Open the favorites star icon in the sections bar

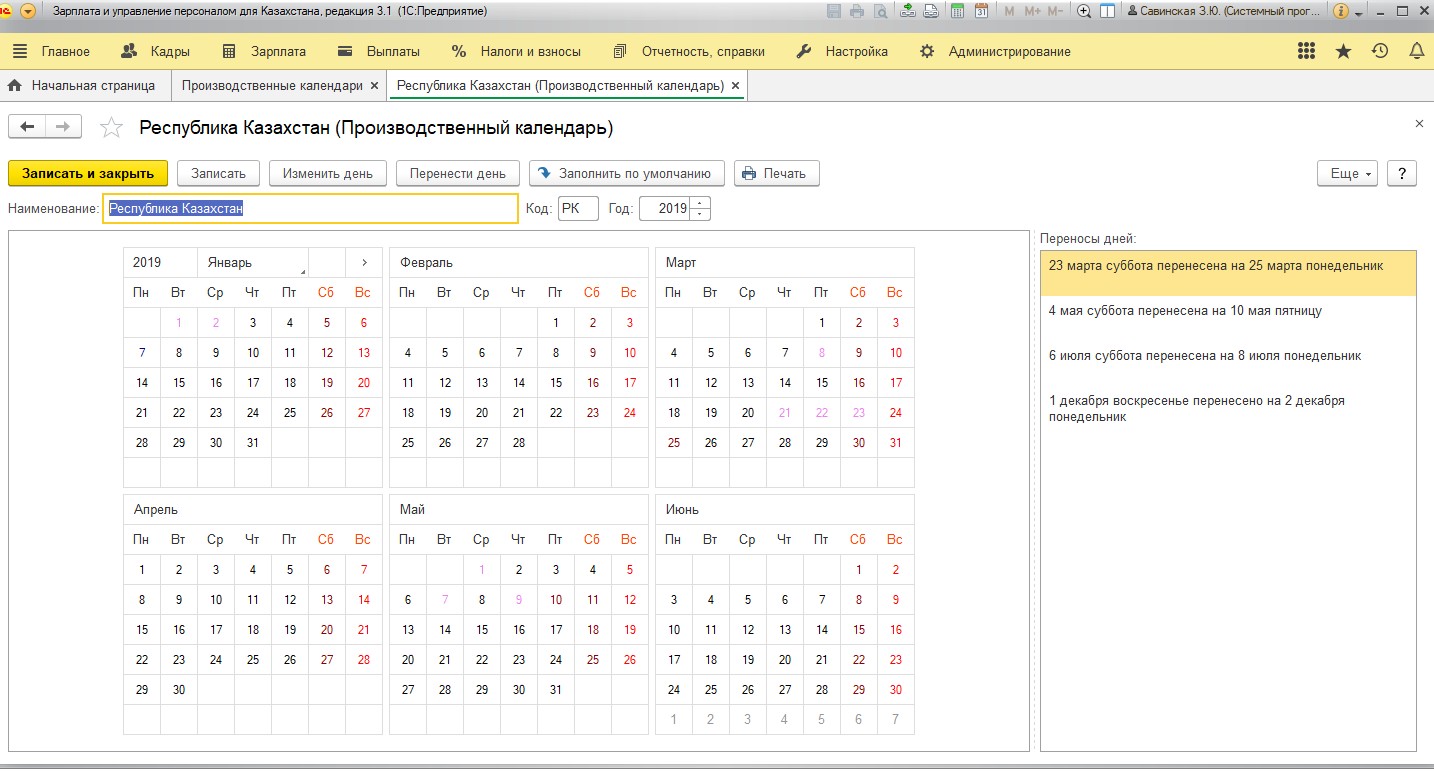(1343, 51)
